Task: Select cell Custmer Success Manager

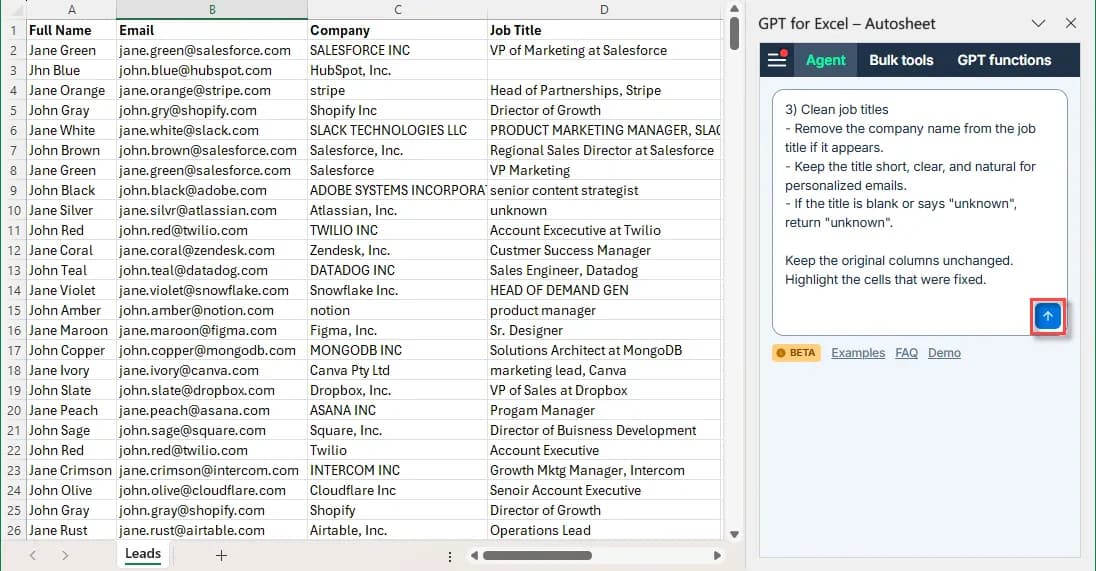Action: point(604,250)
